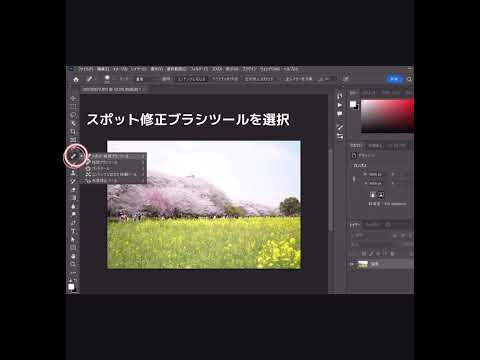This screenshot has width=480, height=360.
Task: Choose 修復ブラシツール from the flyout
Action: [x=115, y=162]
